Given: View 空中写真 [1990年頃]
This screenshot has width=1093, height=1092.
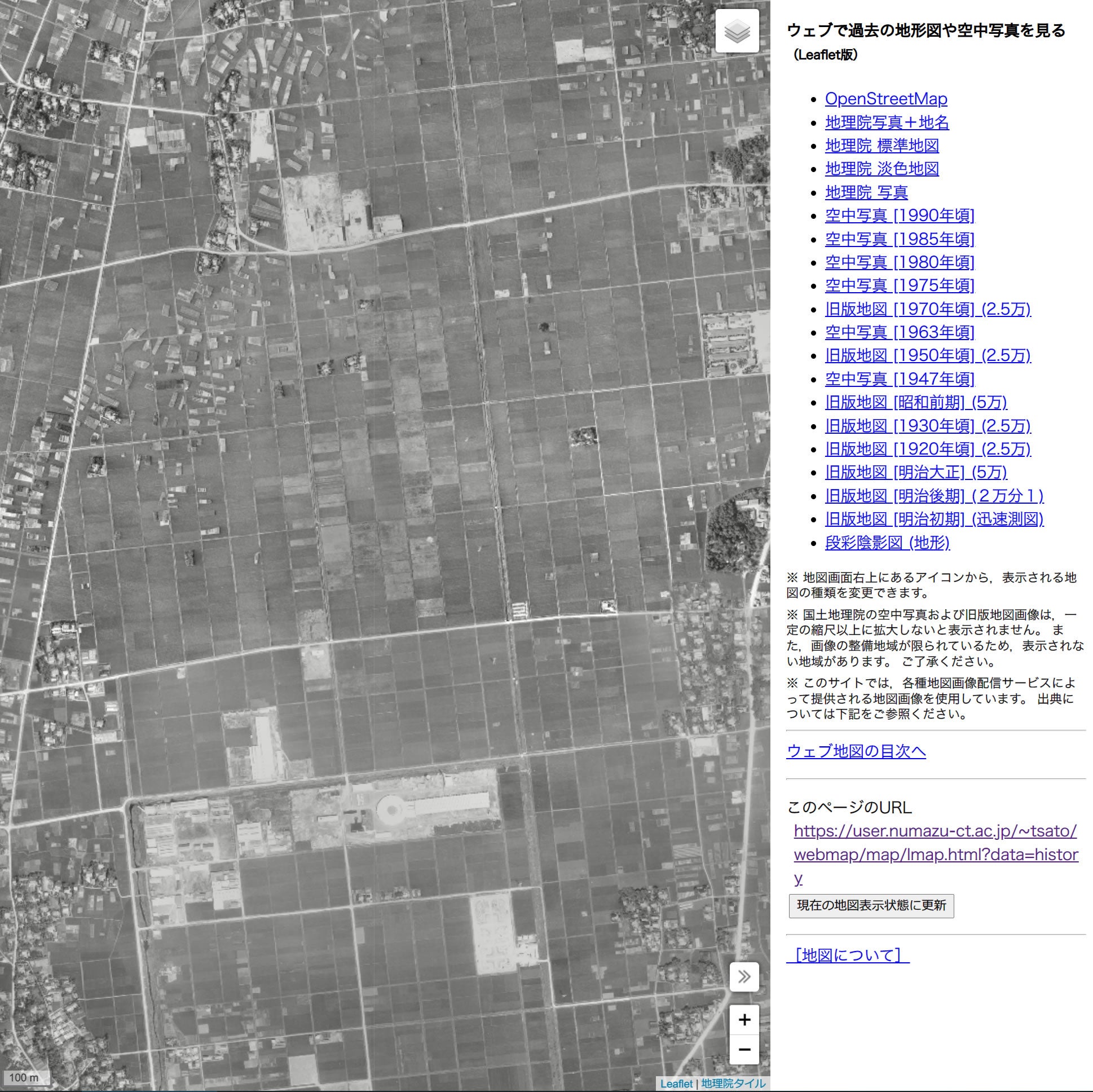Looking at the screenshot, I should click(x=900, y=215).
